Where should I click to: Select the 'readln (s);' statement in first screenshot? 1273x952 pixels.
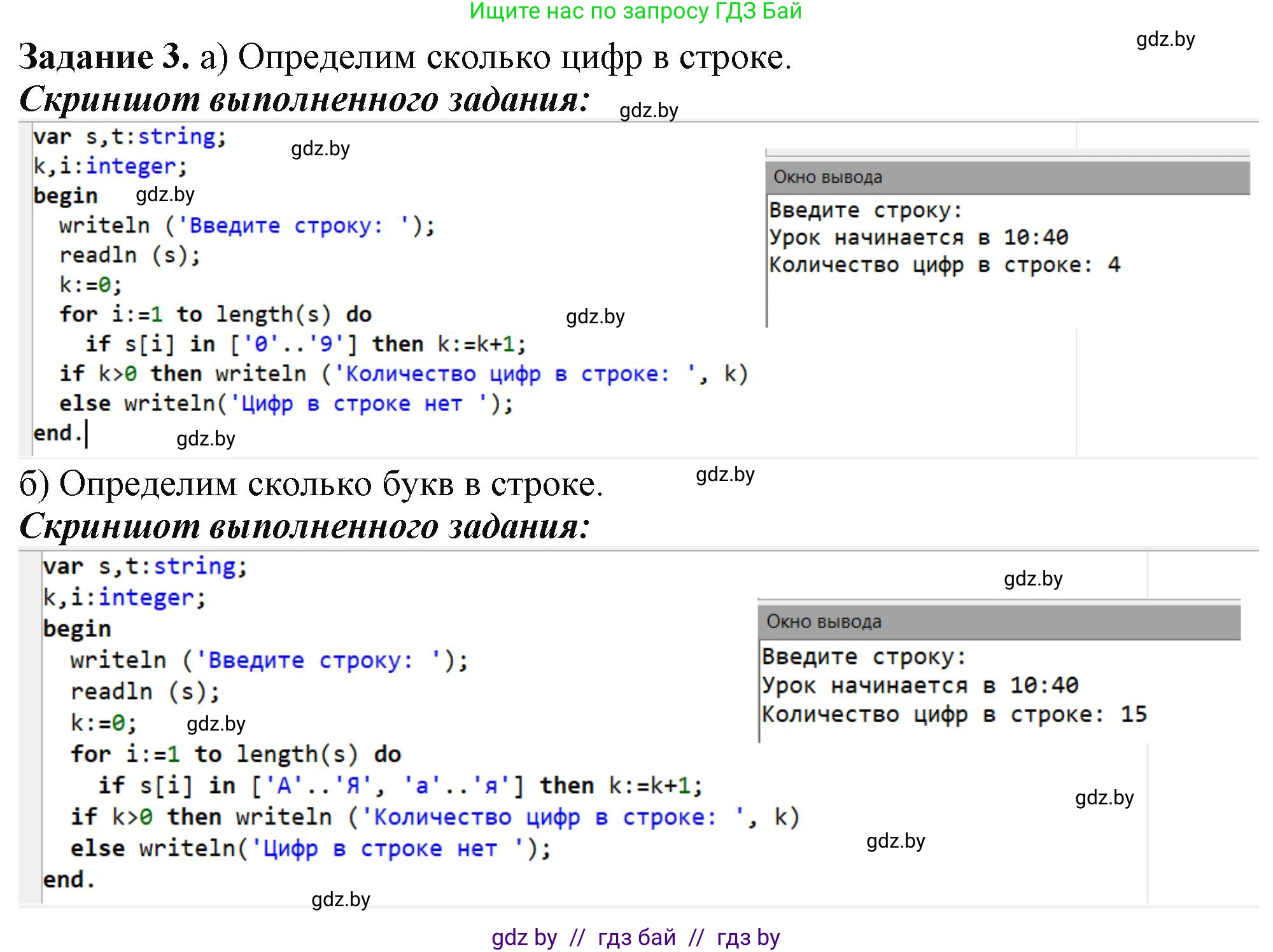(x=127, y=255)
